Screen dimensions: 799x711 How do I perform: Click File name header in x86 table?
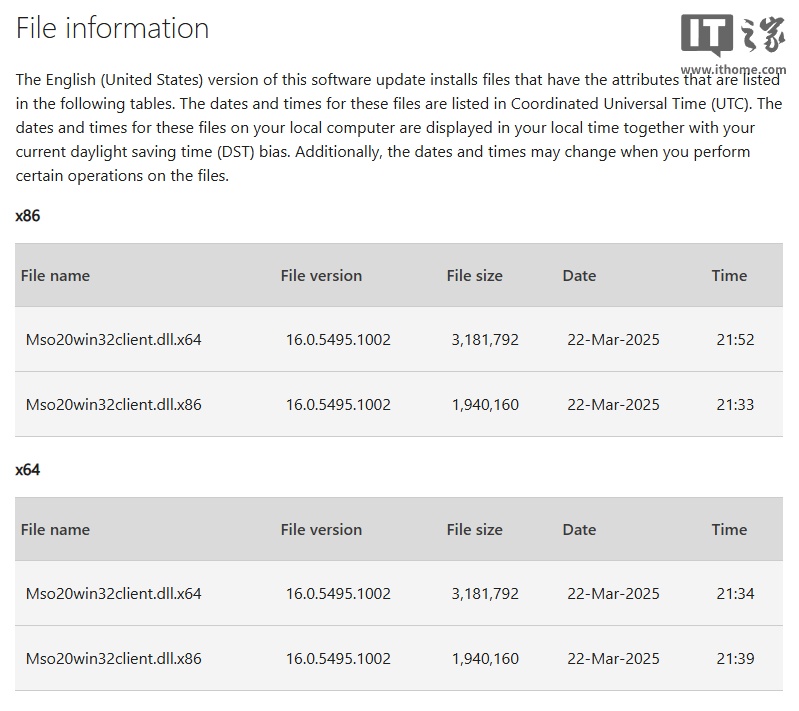pos(55,276)
